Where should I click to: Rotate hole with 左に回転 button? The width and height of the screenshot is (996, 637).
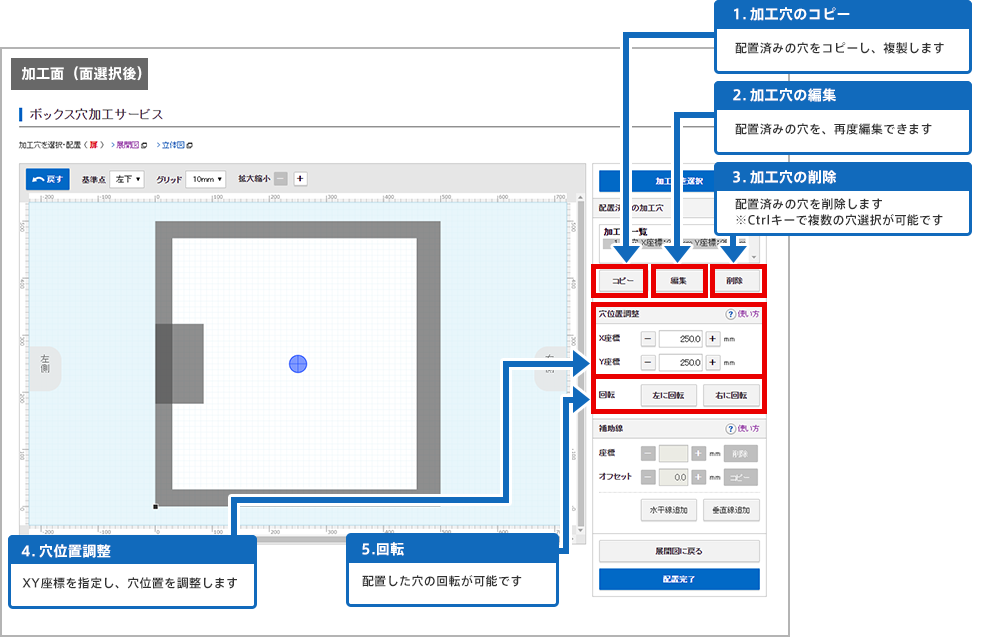click(668, 395)
